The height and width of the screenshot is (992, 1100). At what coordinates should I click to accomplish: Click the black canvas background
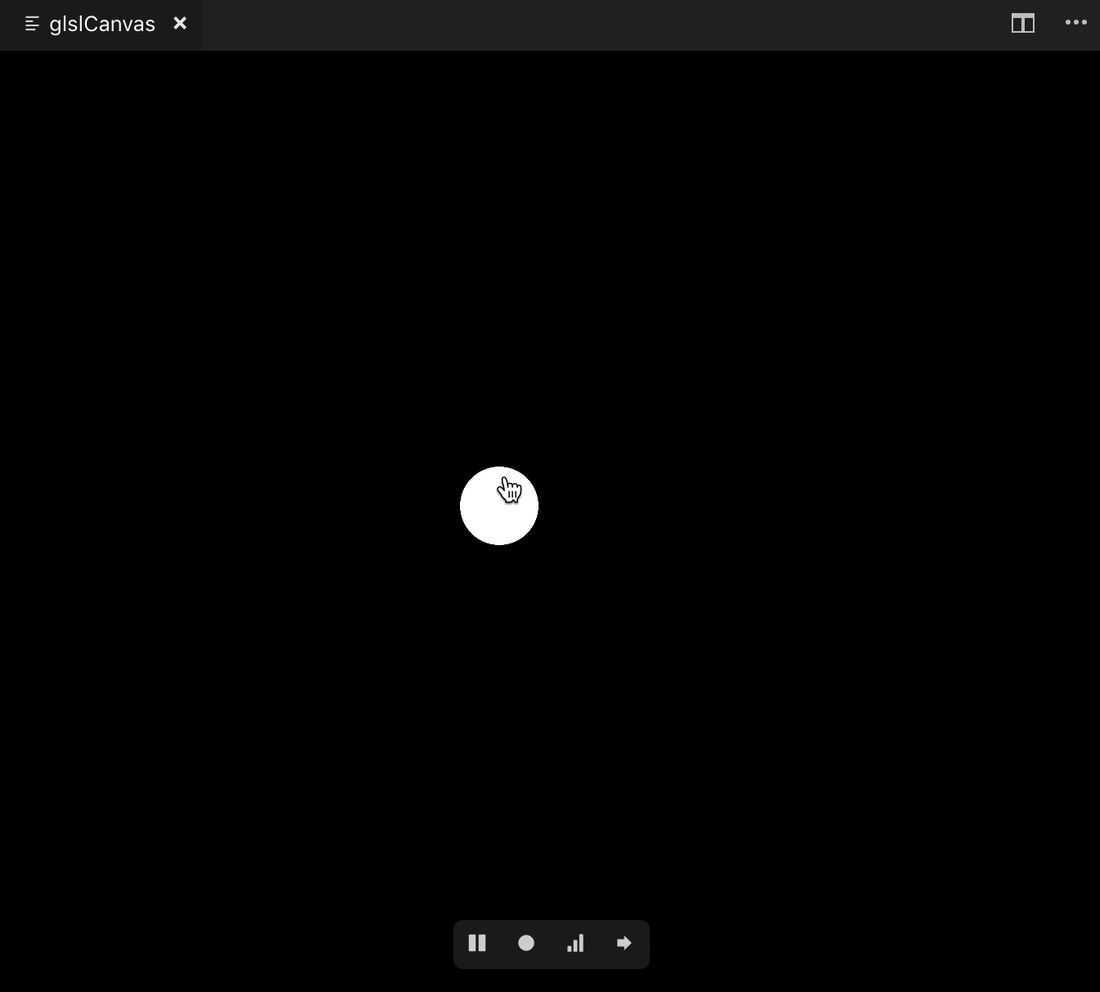(250, 300)
